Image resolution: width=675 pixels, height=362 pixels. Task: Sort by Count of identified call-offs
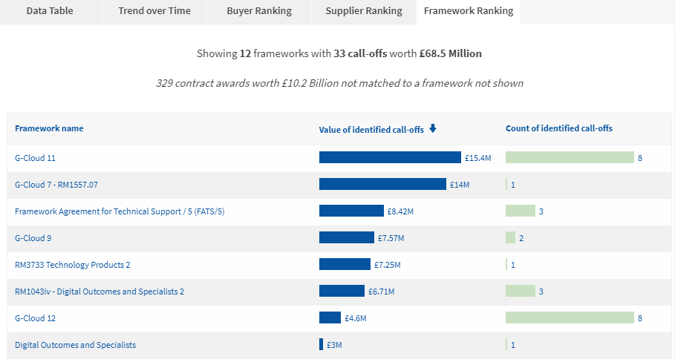559,128
